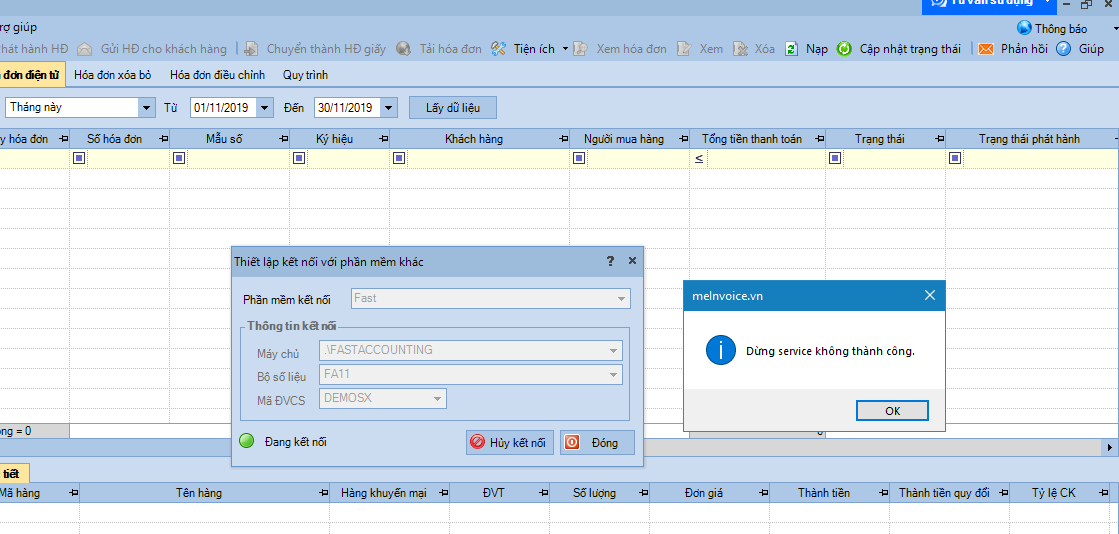The height and width of the screenshot is (534, 1119).
Task: Open the Từ date picker dropdown
Action: coord(264,107)
